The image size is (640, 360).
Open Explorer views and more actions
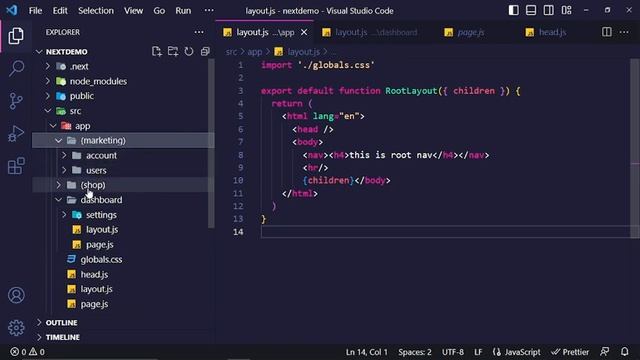point(199,32)
